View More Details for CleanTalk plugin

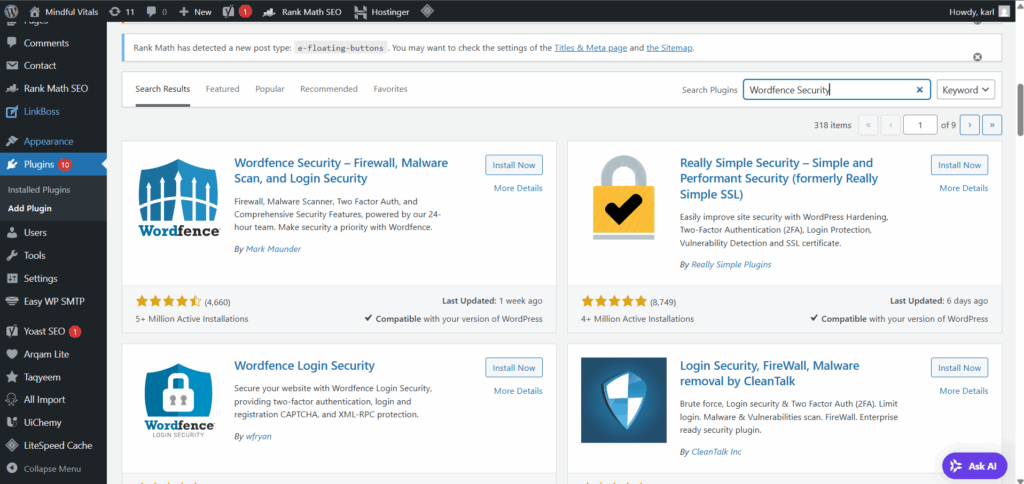click(963, 391)
